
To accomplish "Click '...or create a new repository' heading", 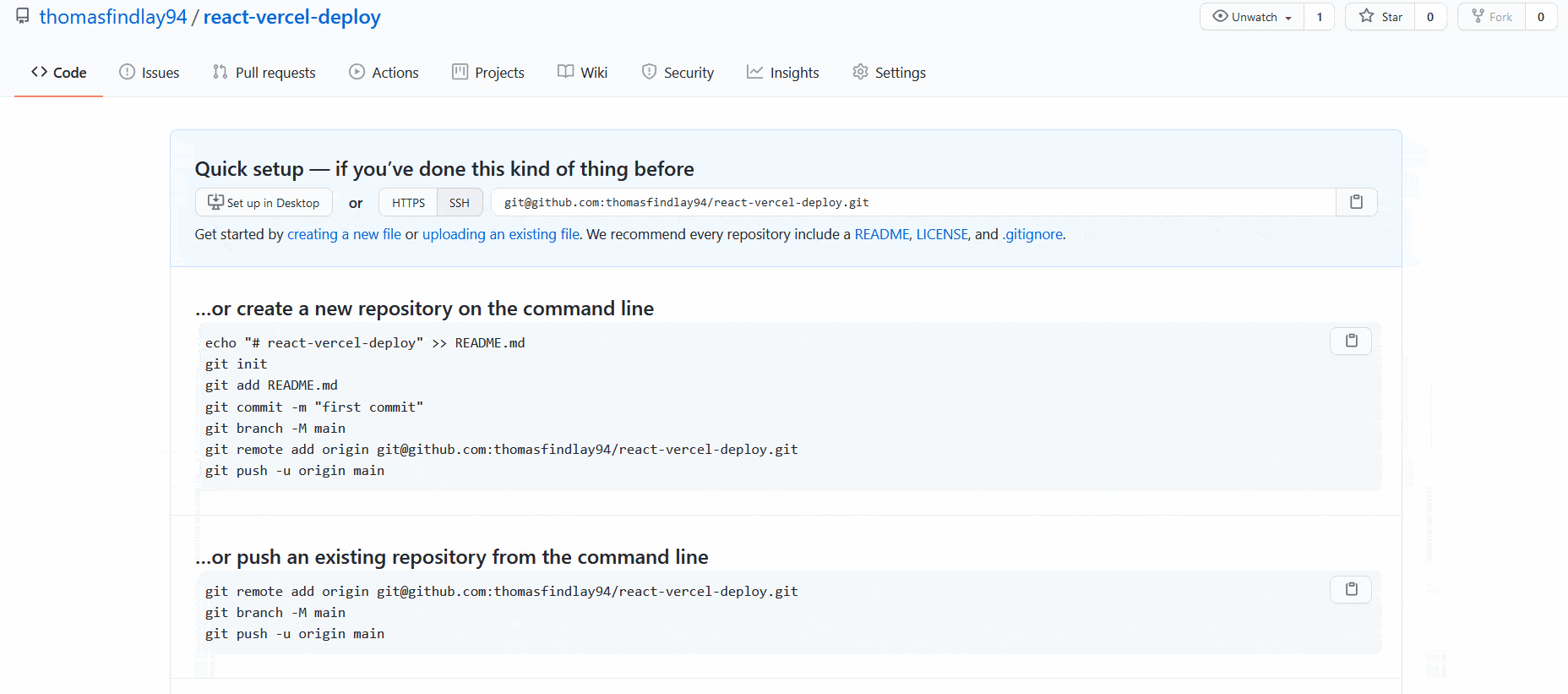I will (x=424, y=309).
